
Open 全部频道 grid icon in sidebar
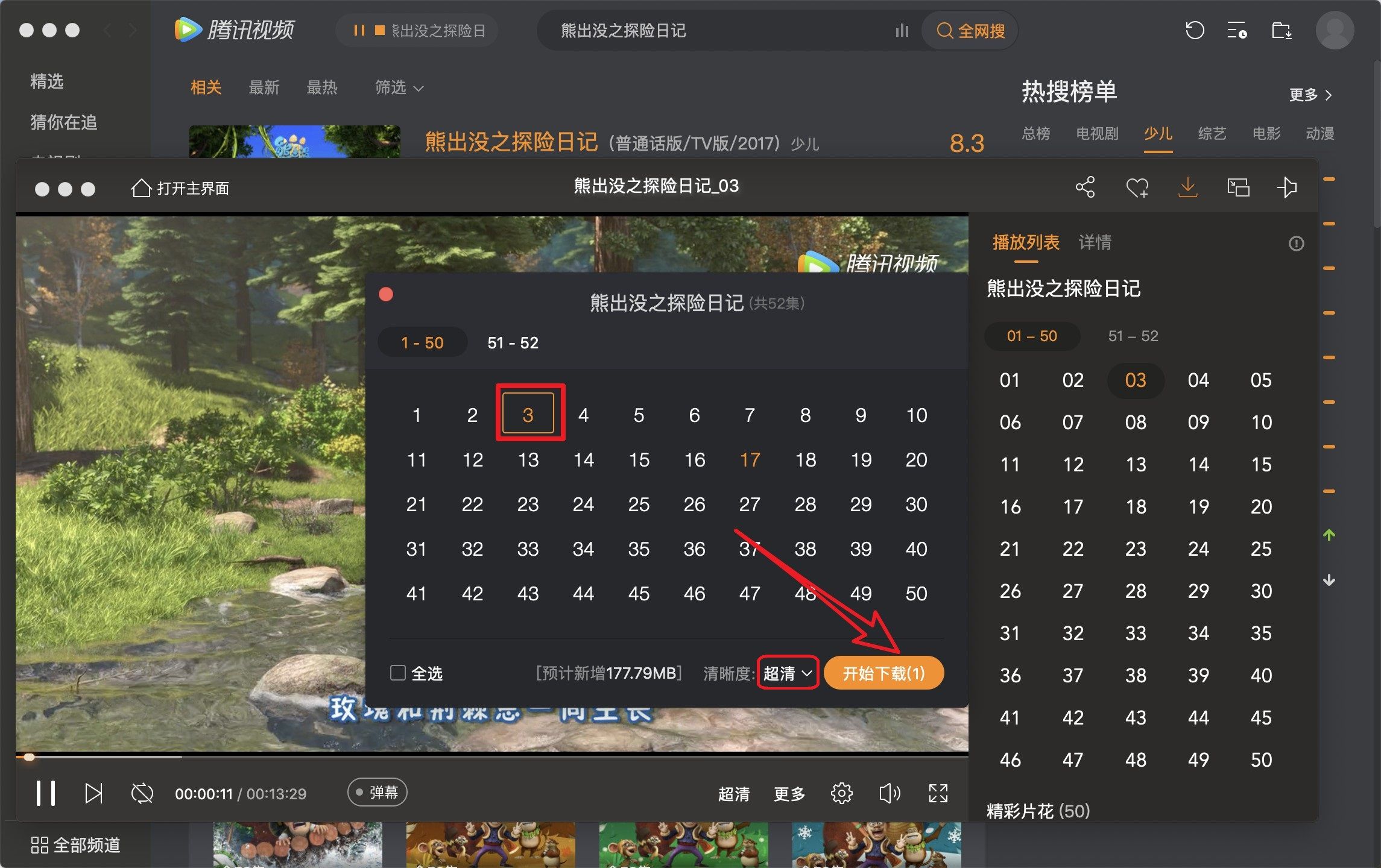[x=40, y=845]
